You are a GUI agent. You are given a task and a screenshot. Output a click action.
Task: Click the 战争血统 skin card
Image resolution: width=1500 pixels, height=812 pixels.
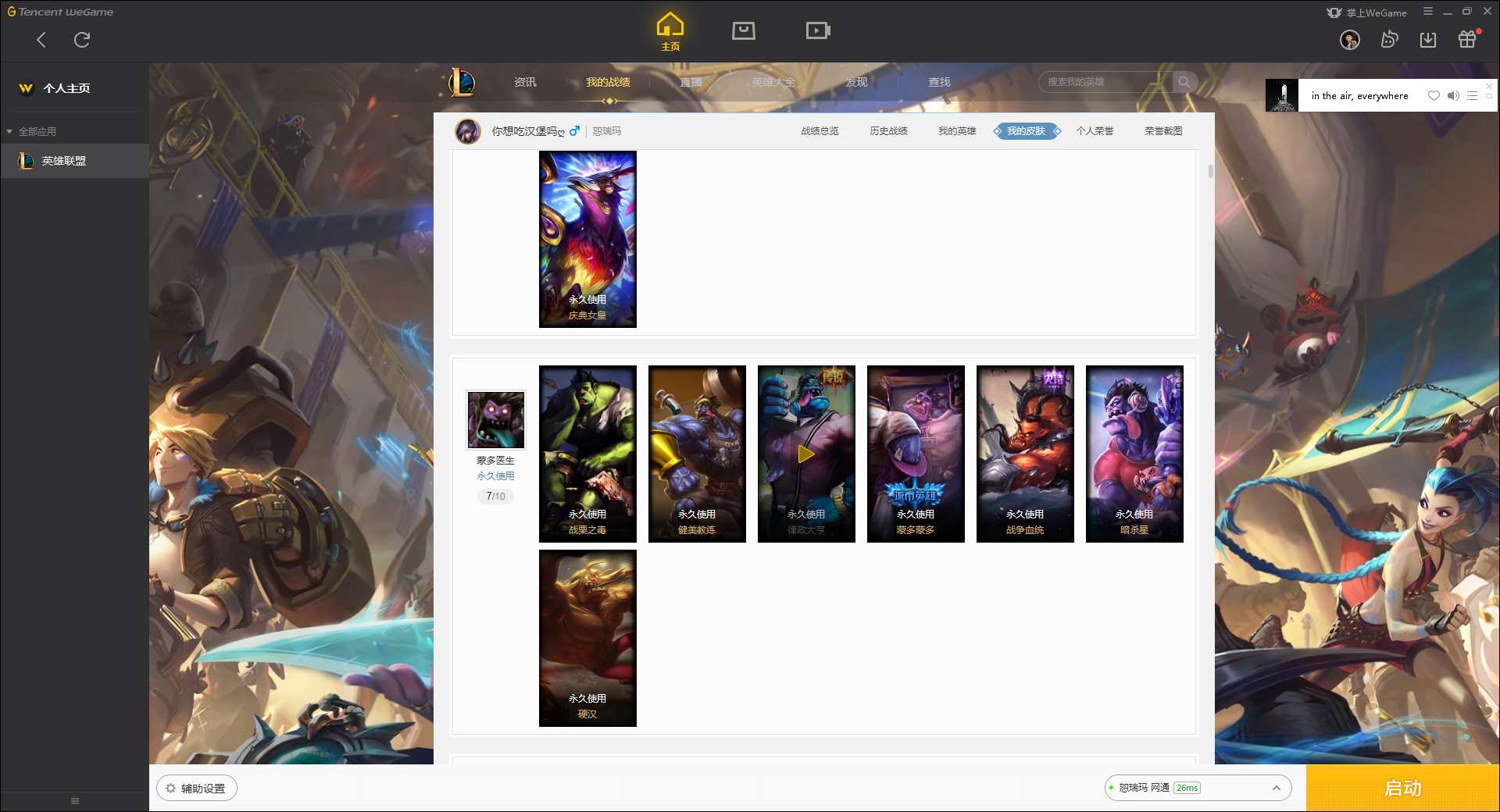click(1025, 454)
